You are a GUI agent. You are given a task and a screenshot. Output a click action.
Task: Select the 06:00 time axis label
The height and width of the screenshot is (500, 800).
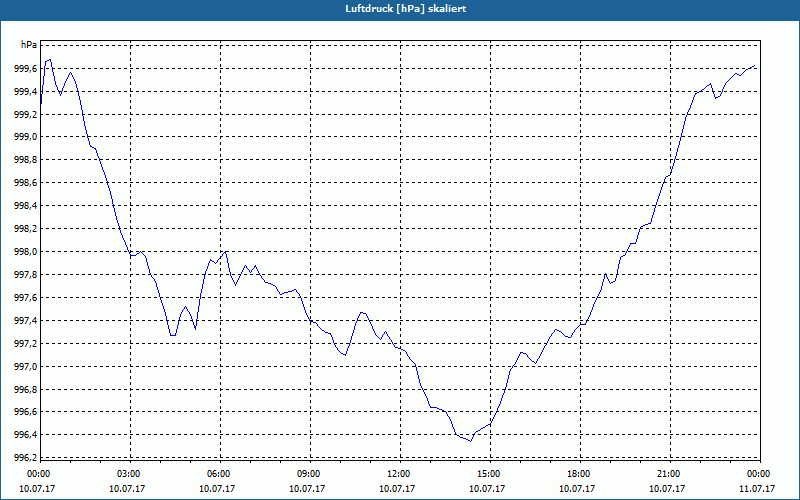218,474
